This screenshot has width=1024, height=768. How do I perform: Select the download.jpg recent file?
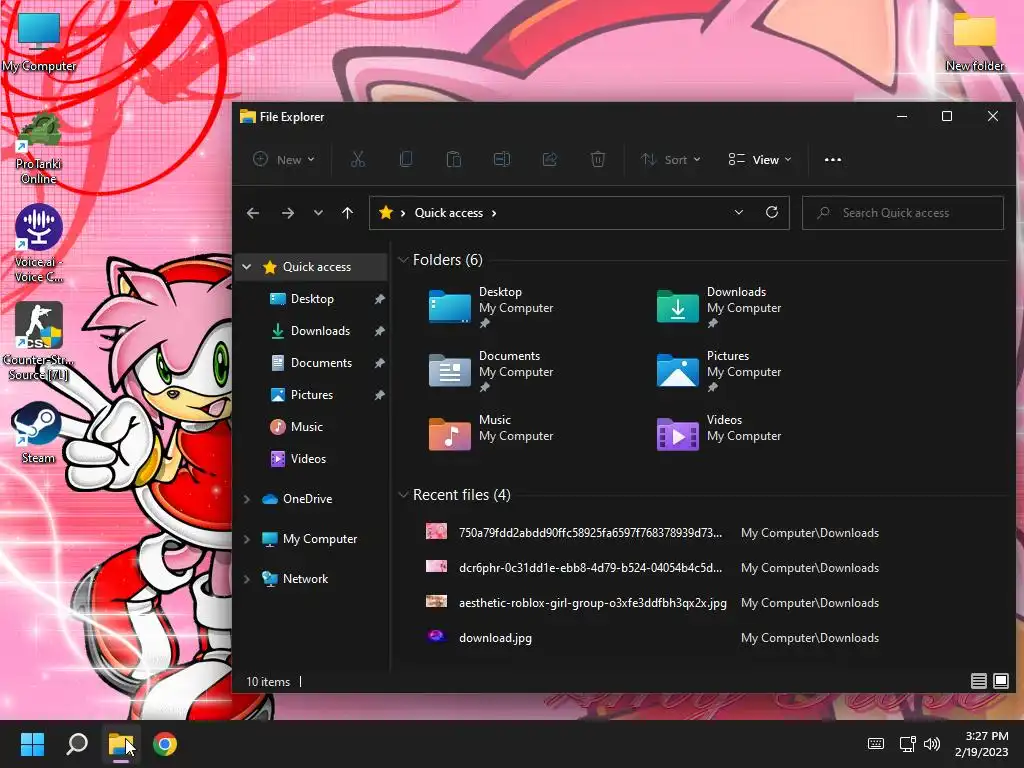pos(652,637)
